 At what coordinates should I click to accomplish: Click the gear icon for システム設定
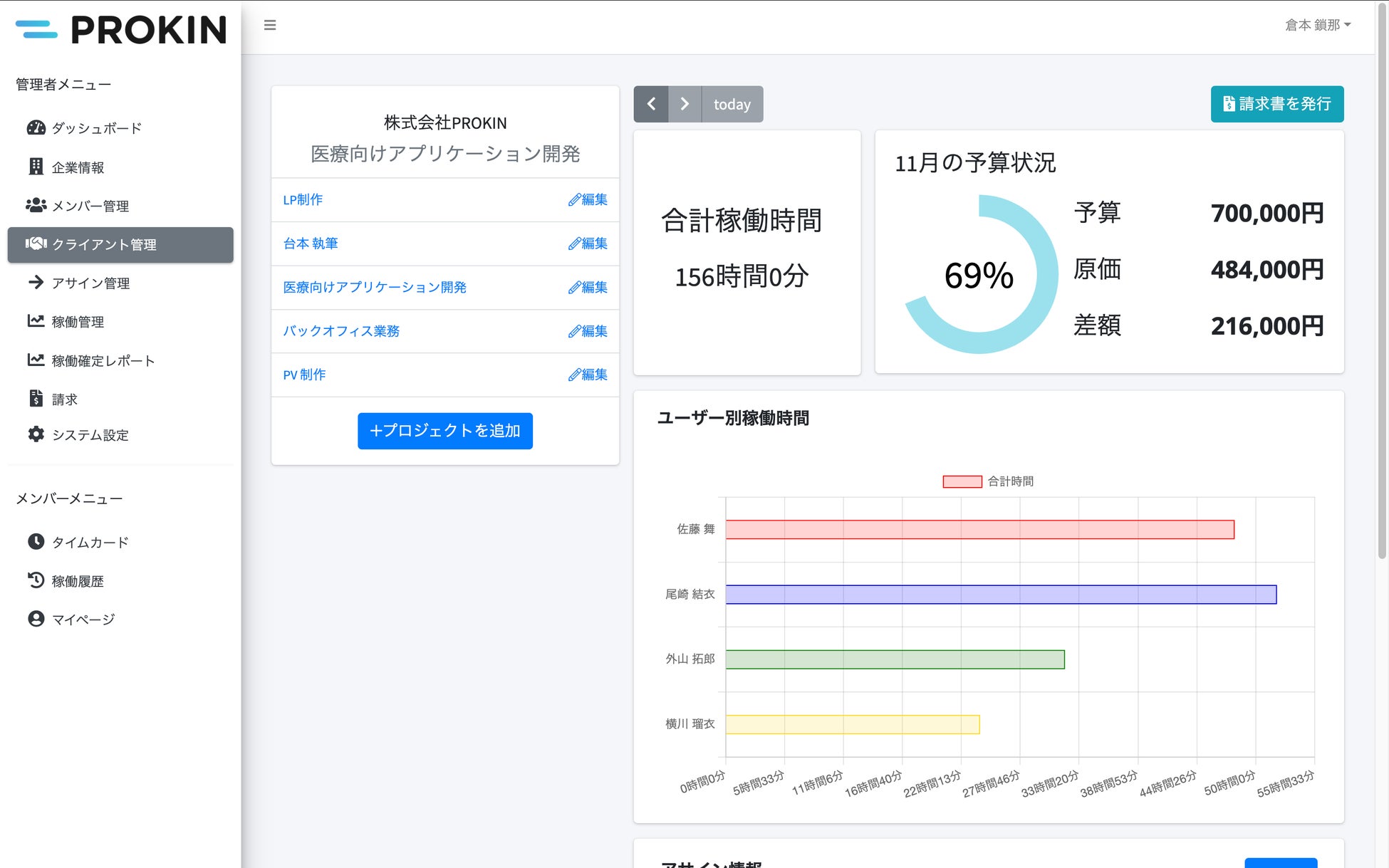[x=36, y=434]
